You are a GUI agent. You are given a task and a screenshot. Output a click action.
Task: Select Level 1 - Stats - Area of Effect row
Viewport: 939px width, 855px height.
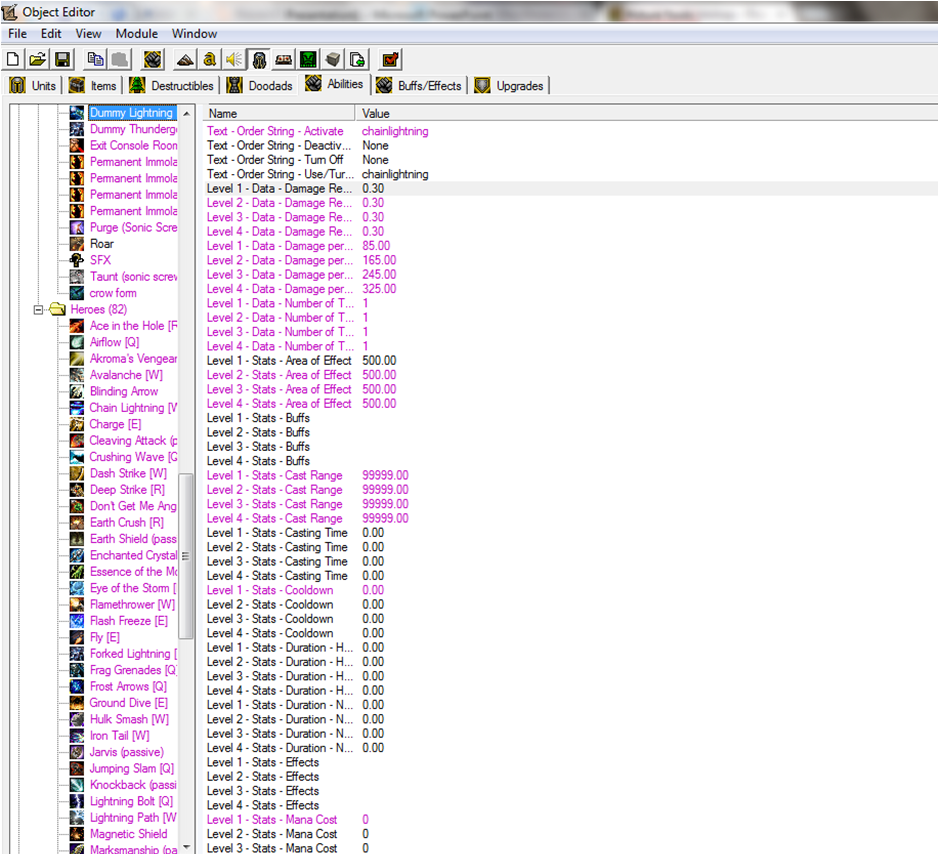coord(571,360)
